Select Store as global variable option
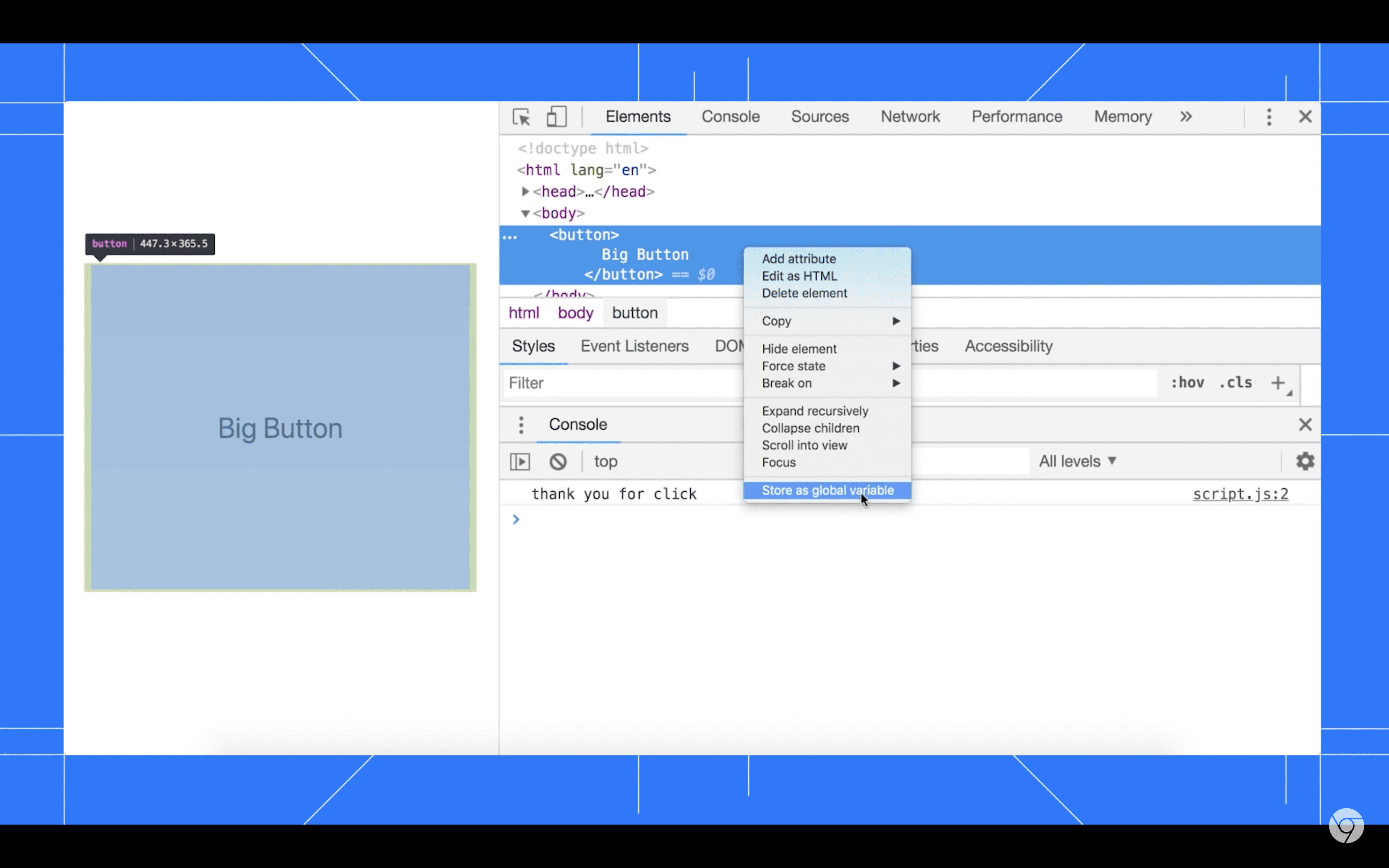 [x=827, y=490]
